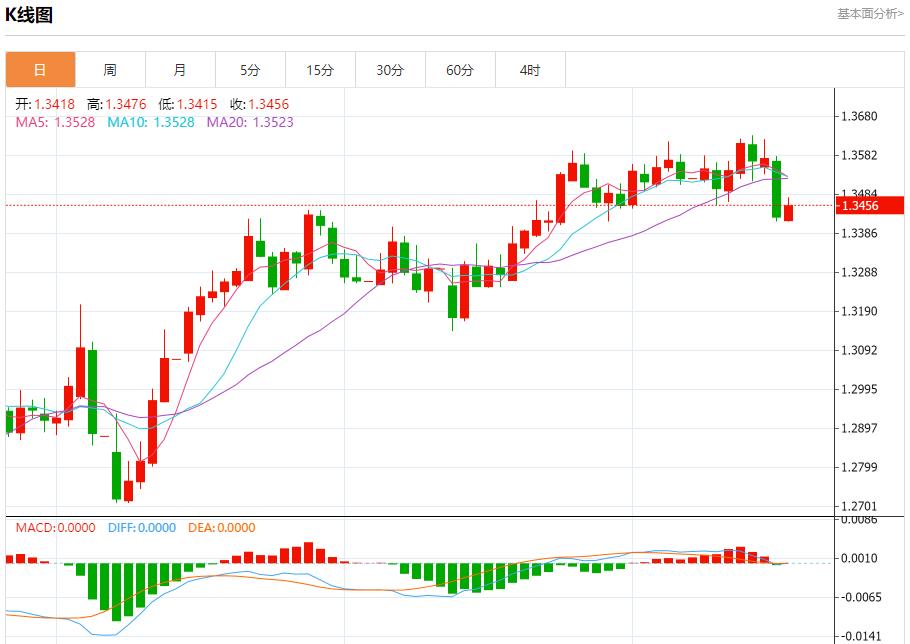Click the 1.3680 price axis label
The width and height of the screenshot is (910, 644).
click(859, 116)
